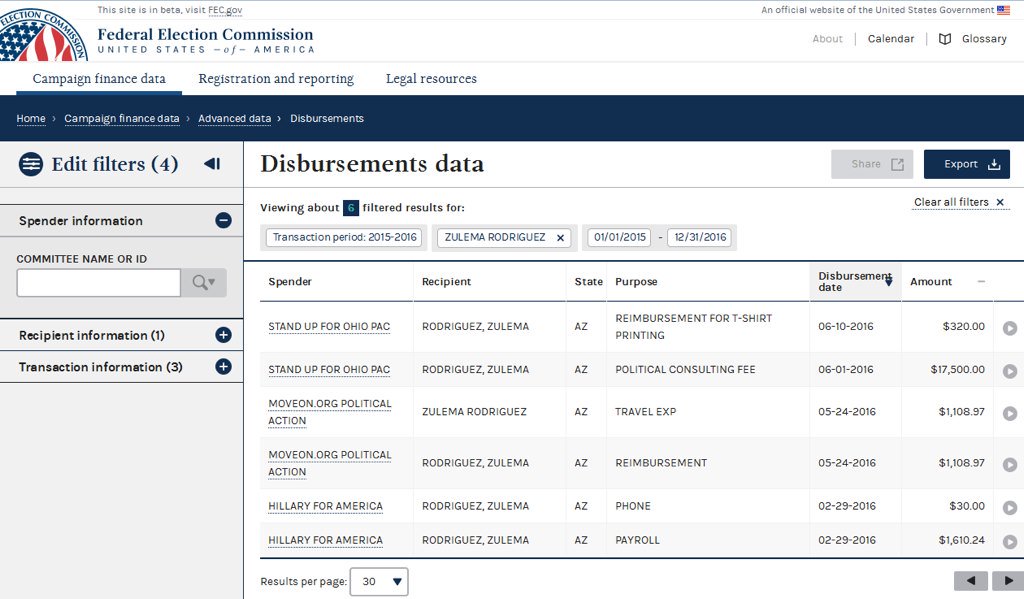Screen dimensions: 1024x599
Task: Open HILLARY FOR AMERICA in PHONE row
Action: point(325,506)
